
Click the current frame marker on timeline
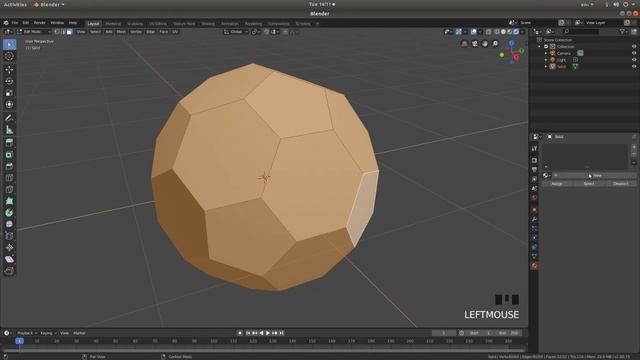click(19, 341)
